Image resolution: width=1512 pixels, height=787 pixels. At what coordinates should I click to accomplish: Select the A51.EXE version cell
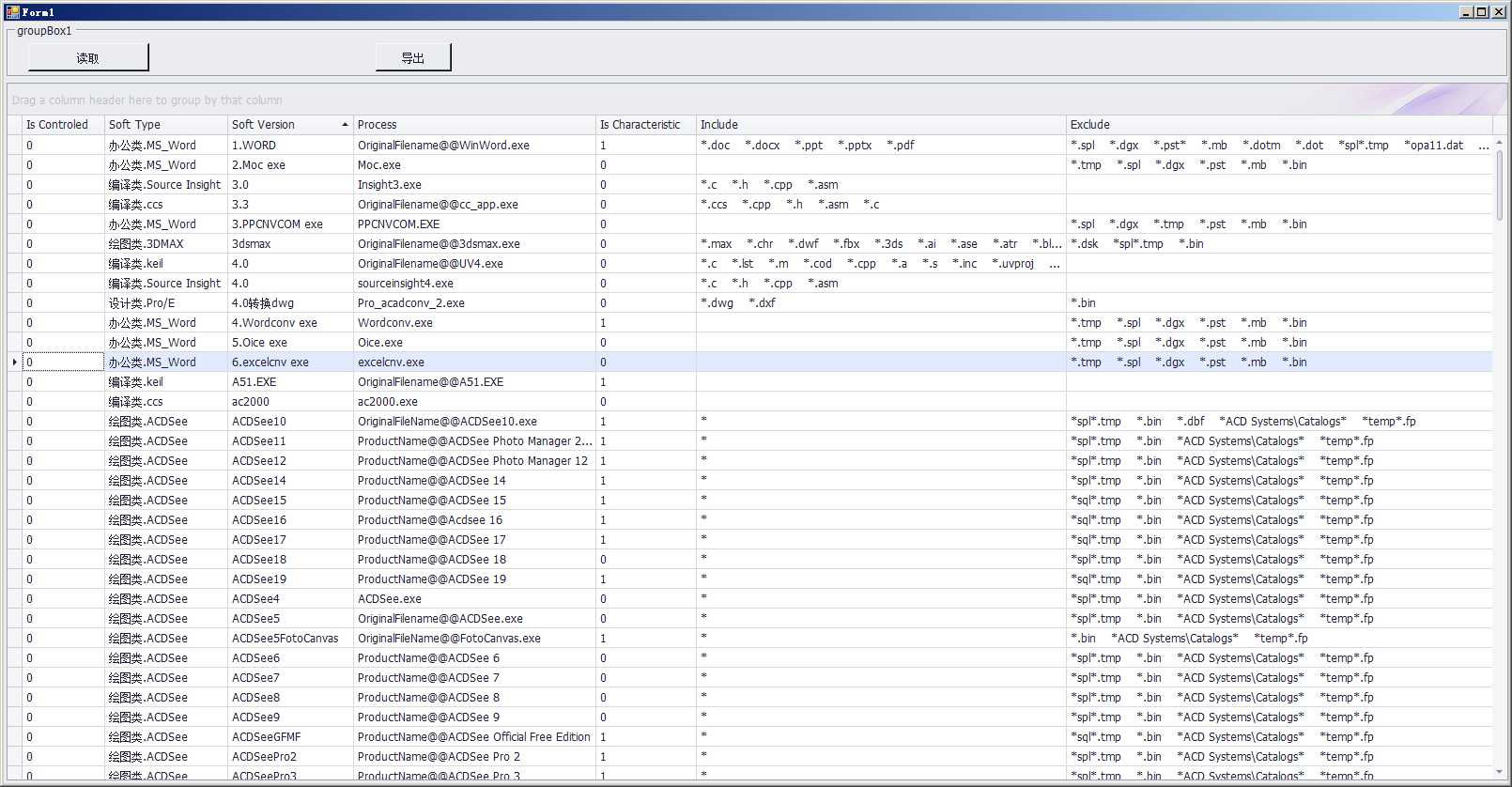(x=290, y=381)
